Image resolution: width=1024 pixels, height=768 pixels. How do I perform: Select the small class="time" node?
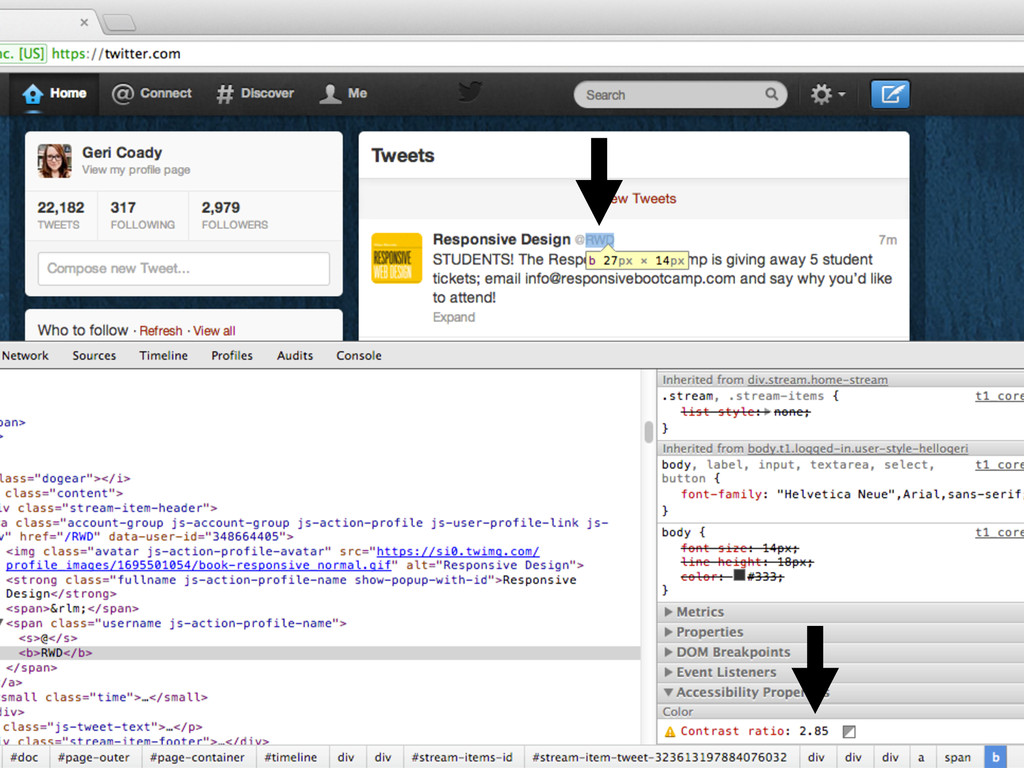click(103, 697)
